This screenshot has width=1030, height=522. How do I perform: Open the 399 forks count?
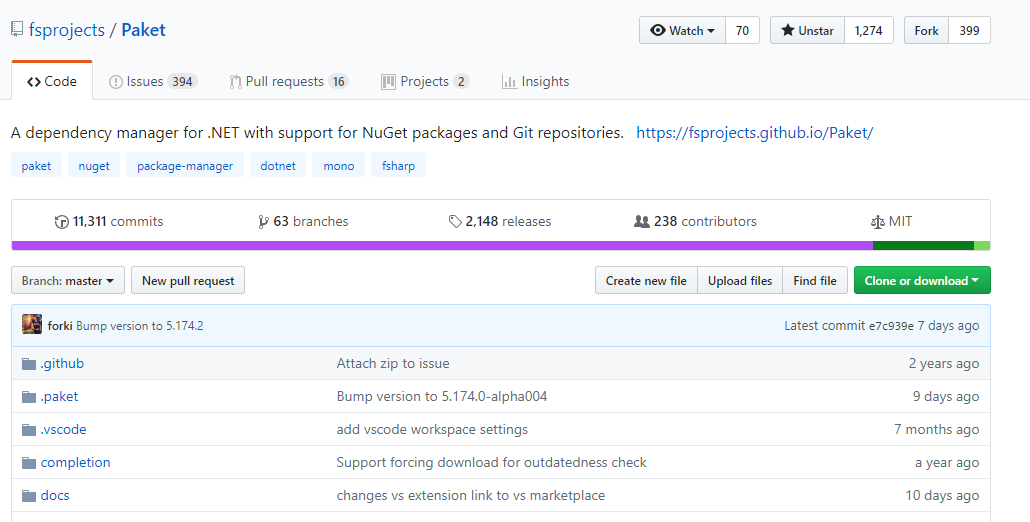coord(969,30)
